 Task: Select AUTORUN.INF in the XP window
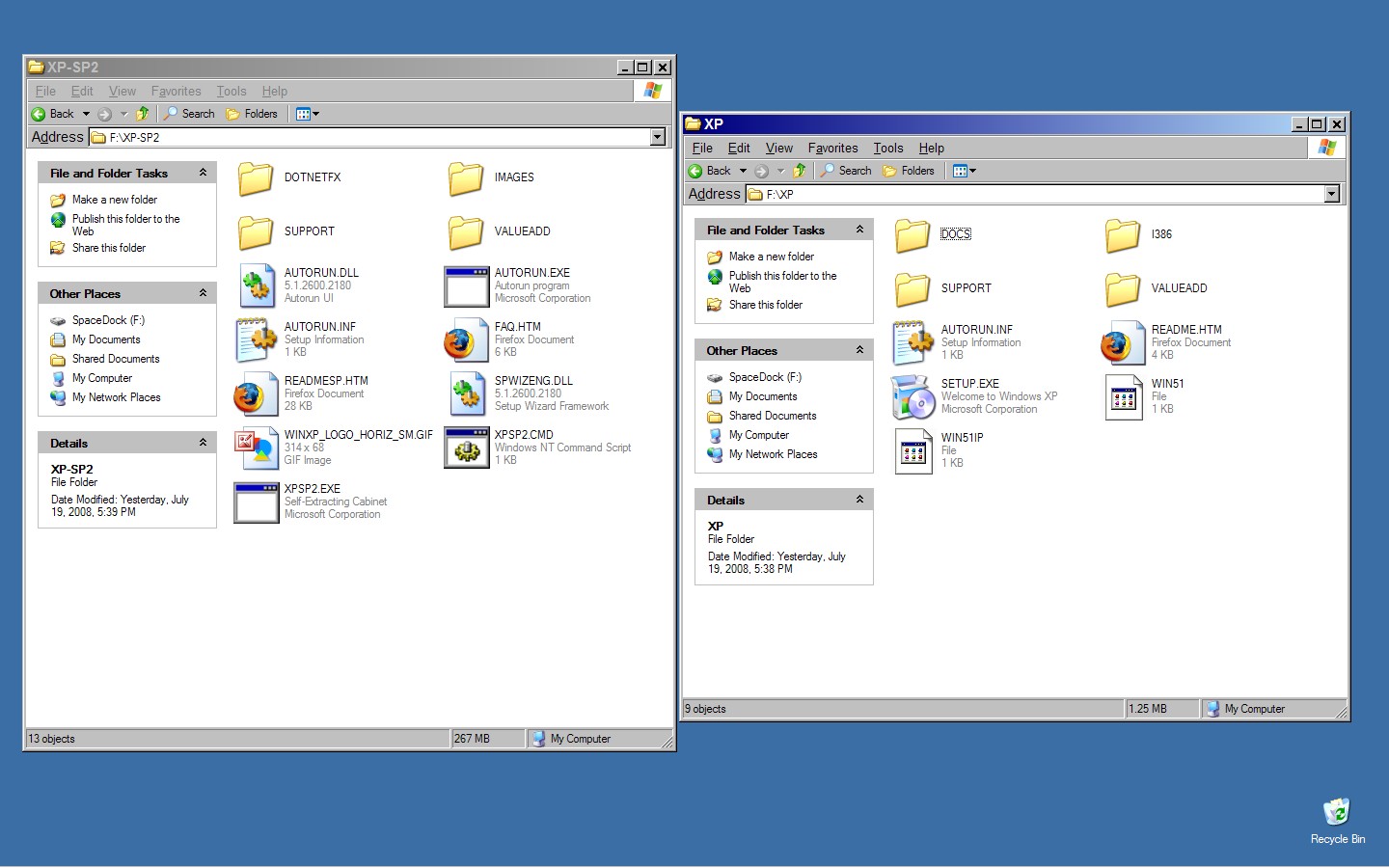coord(912,342)
